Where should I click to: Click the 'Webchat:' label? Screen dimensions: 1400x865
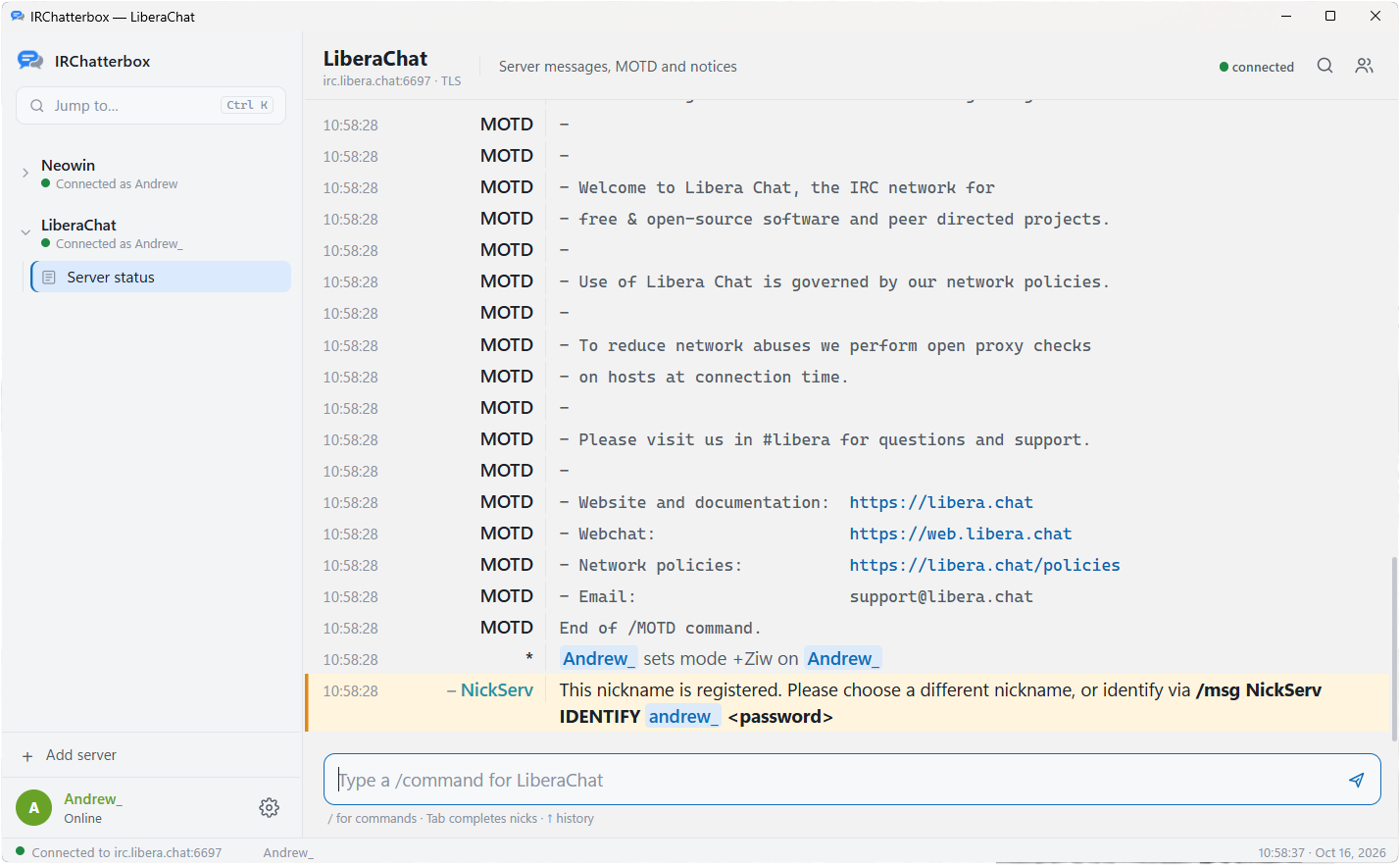pyautogui.click(x=616, y=534)
